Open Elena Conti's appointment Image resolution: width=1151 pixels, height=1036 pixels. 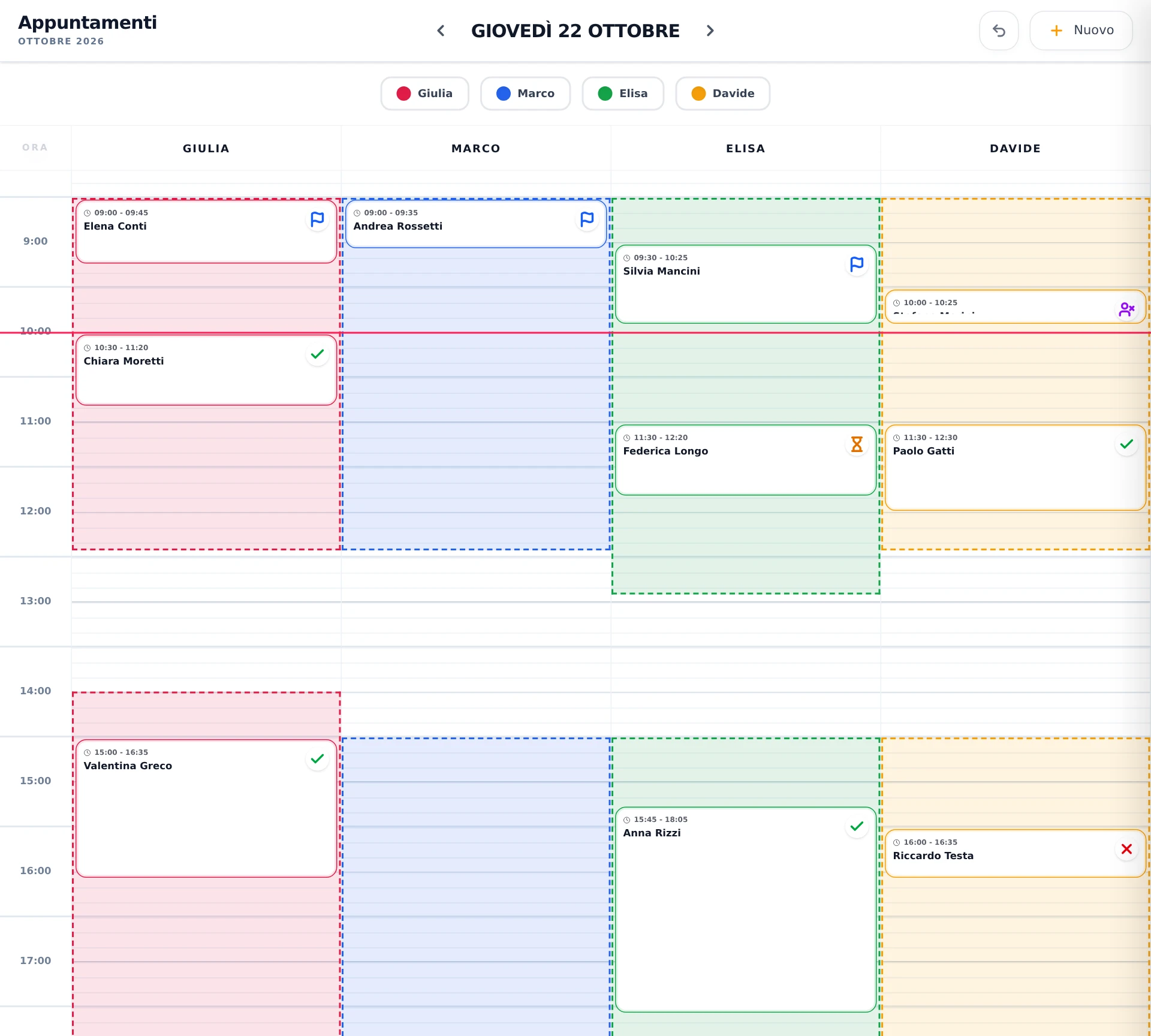tap(206, 231)
